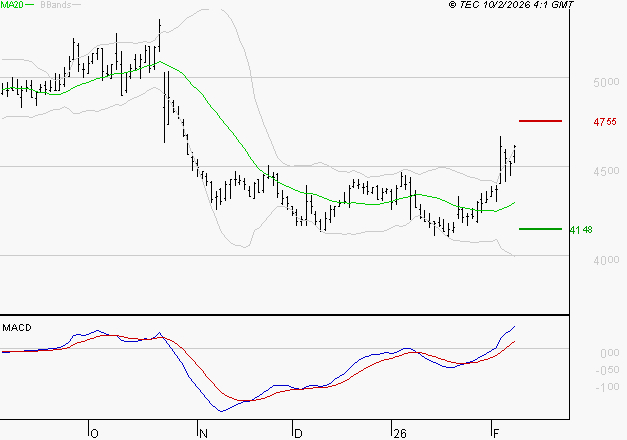This screenshot has width=627, height=440.
Task: Click the F month axis label
Action: coord(496,434)
